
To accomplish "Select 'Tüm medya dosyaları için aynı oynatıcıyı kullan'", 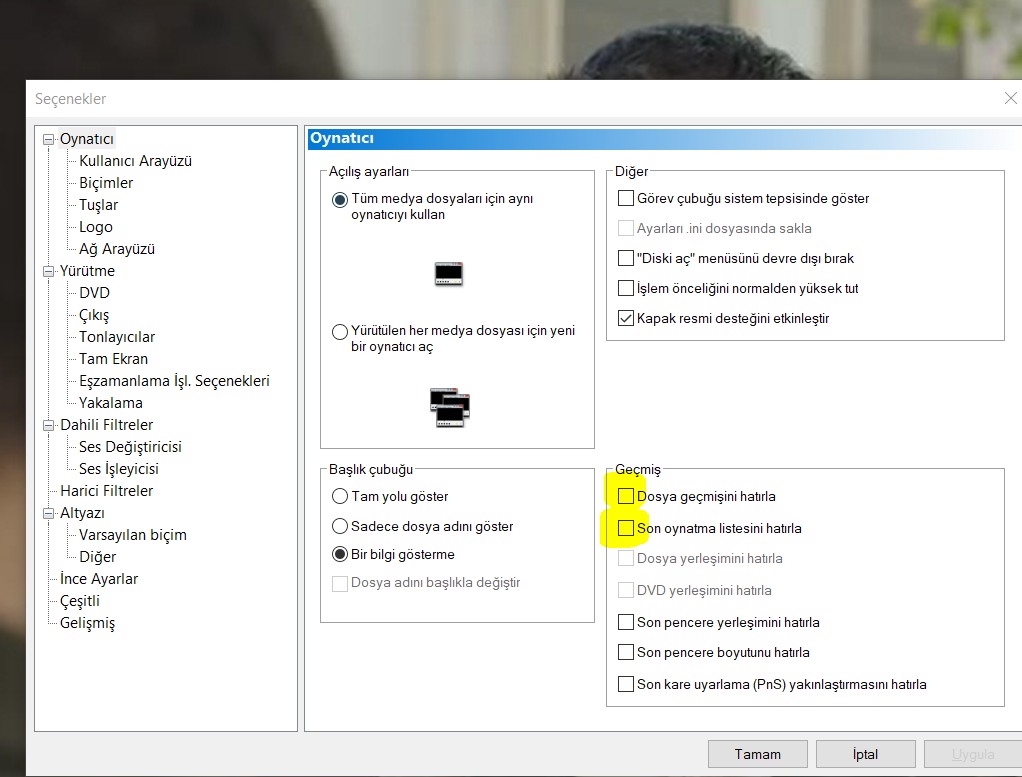I will (x=340, y=199).
